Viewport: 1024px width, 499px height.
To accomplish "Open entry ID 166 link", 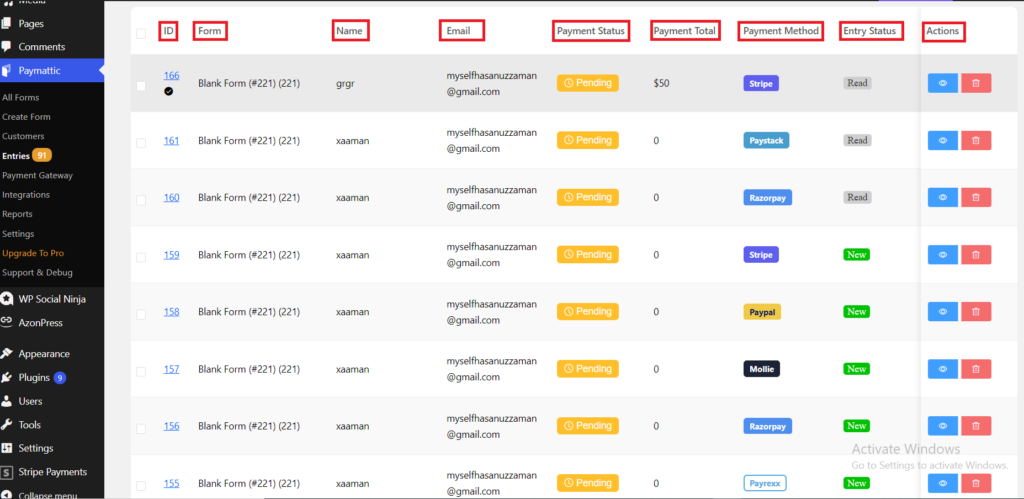I will click(x=171, y=75).
